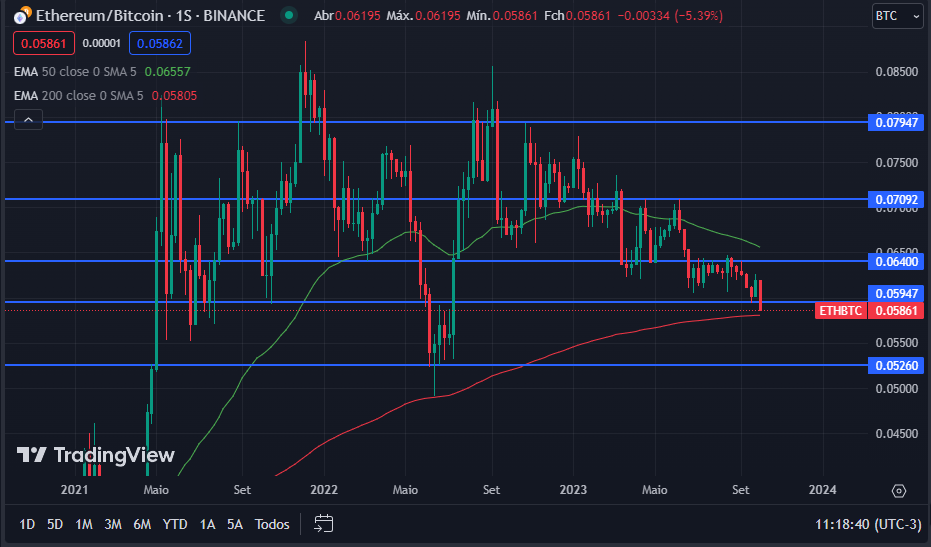Open the go-to-date calendar icon
Screen dimensions: 931x547
pos(324,523)
